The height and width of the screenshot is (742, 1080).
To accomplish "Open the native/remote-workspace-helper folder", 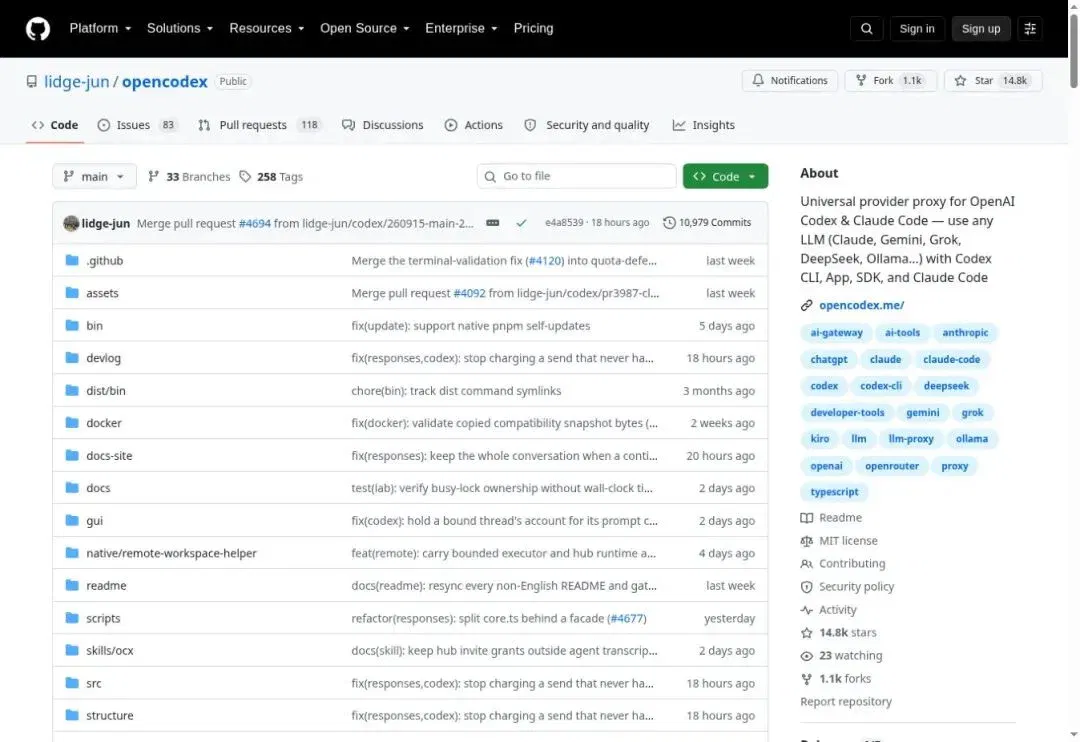I will [x=171, y=553].
